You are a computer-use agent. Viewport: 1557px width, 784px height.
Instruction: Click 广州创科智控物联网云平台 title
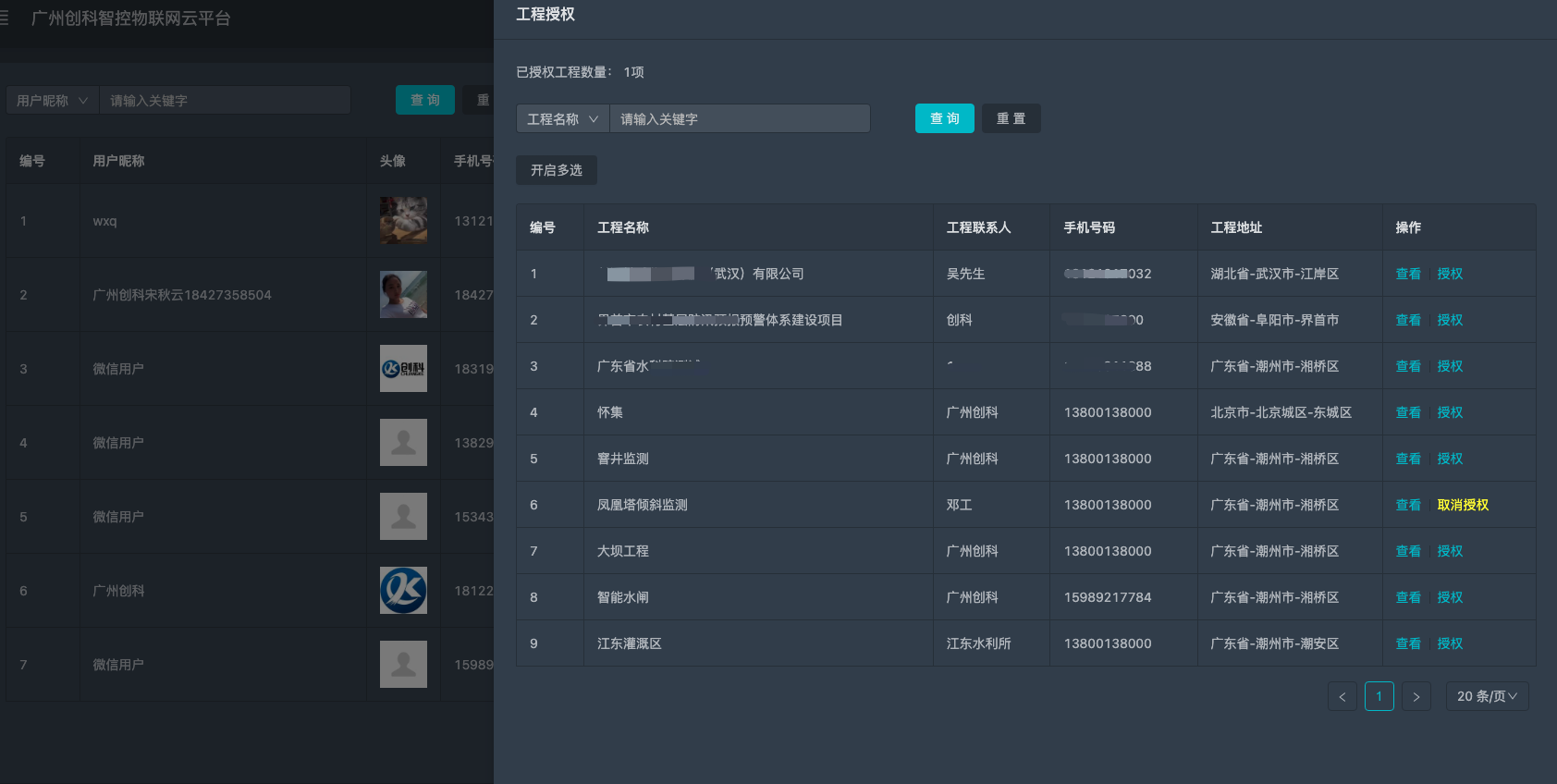[131, 18]
